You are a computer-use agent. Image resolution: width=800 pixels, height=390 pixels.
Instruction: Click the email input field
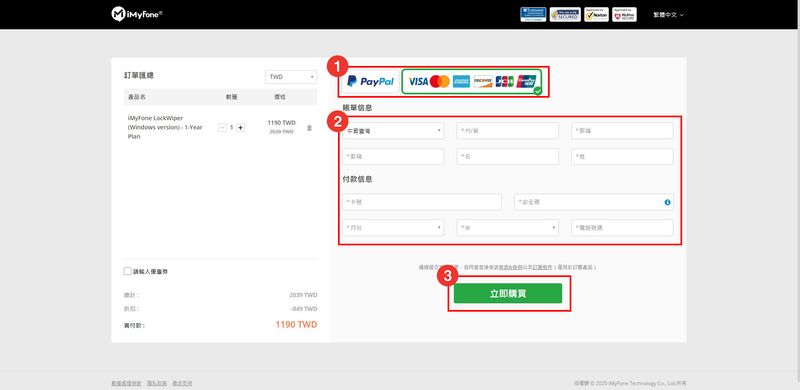tap(393, 157)
